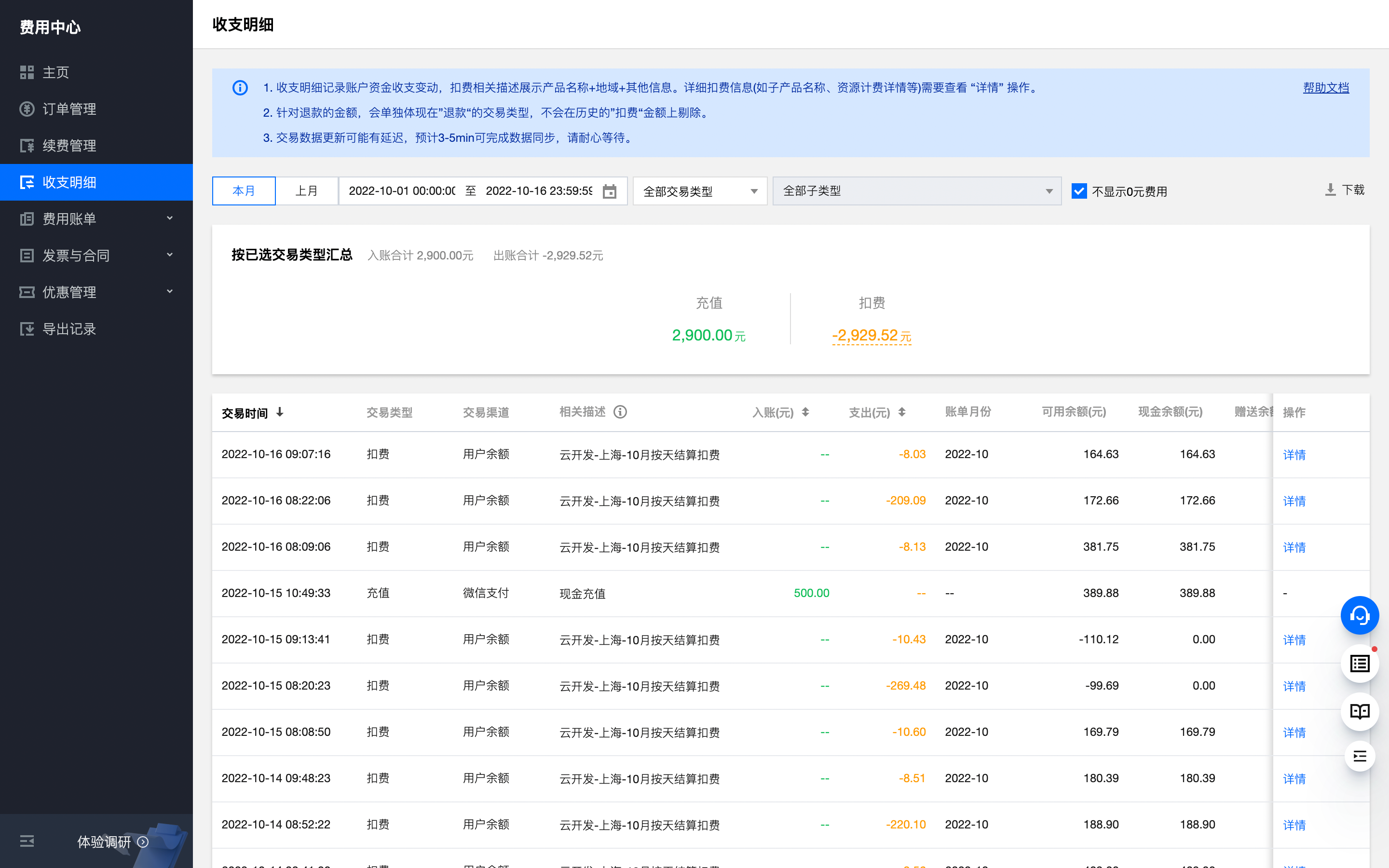Toggle 交易时间 sort direction arrow
Viewport: 1389px width, 868px height.
pyautogui.click(x=280, y=412)
